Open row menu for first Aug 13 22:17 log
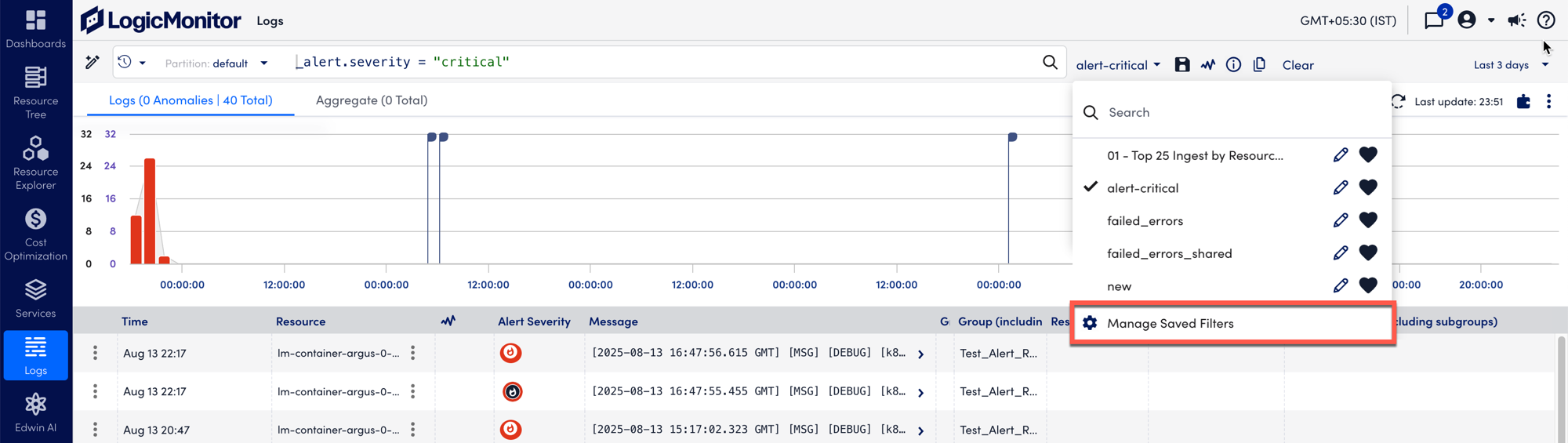The width and height of the screenshot is (1568, 443). click(x=96, y=353)
